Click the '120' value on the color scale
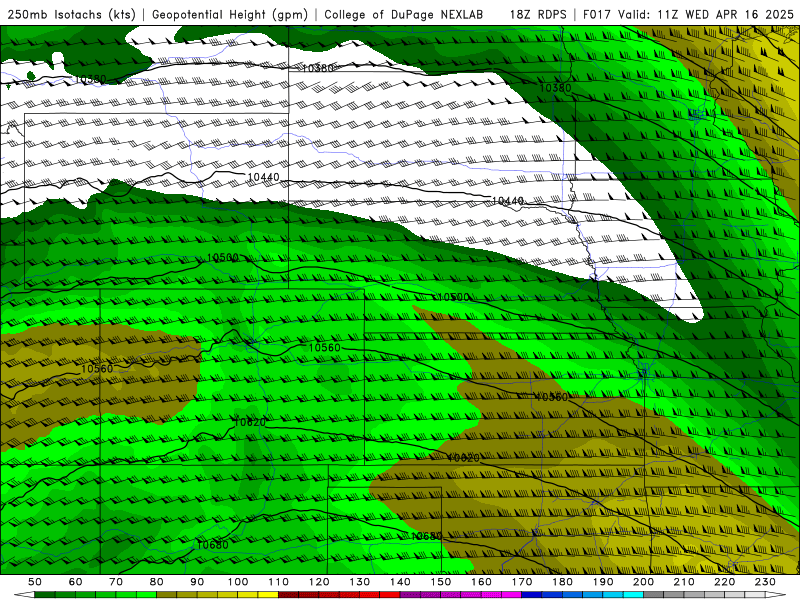 pyautogui.click(x=319, y=582)
